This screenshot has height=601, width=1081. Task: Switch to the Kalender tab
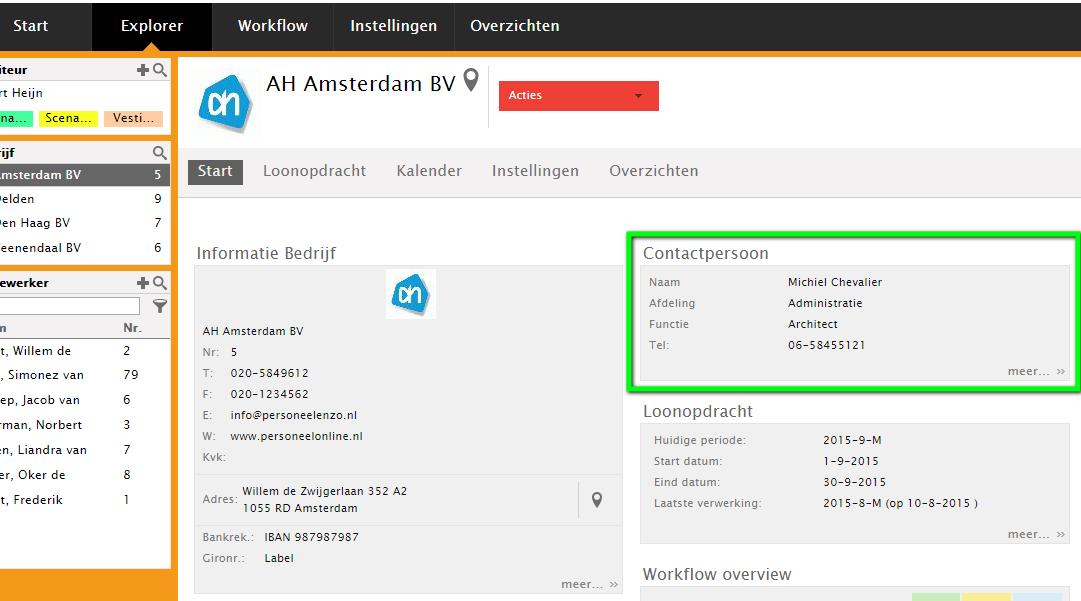point(429,171)
